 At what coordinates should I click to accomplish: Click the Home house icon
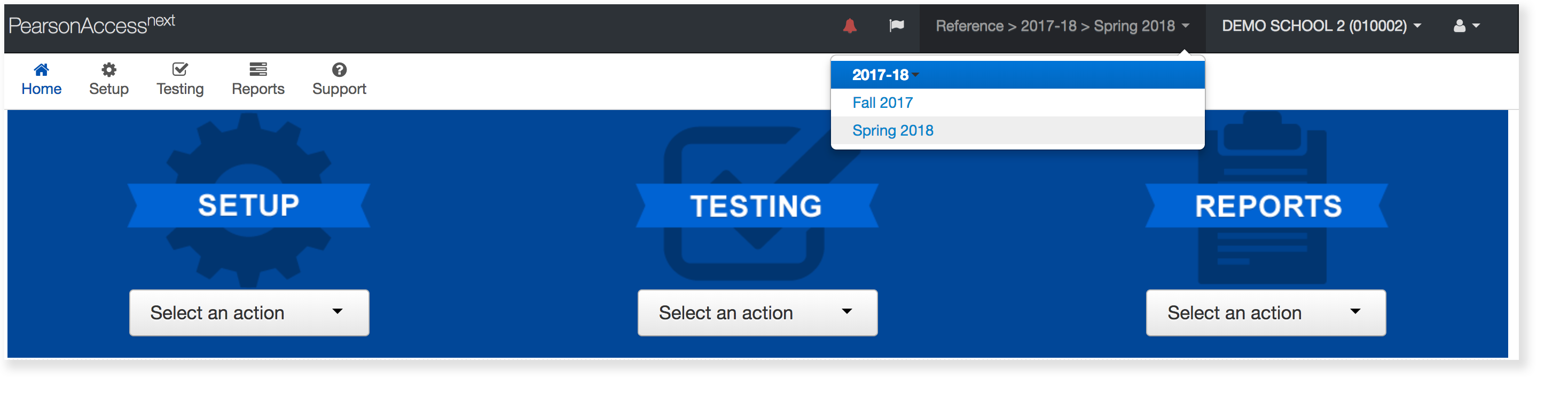click(42, 70)
